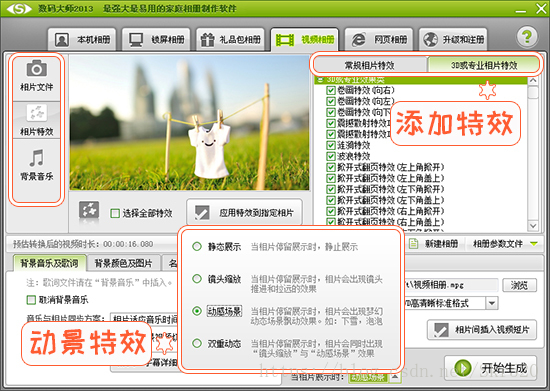Screen dimensions: 550x391
Task: Uncheck 掀开式翻页特效 (左下角掀开)
Action: tap(330, 189)
